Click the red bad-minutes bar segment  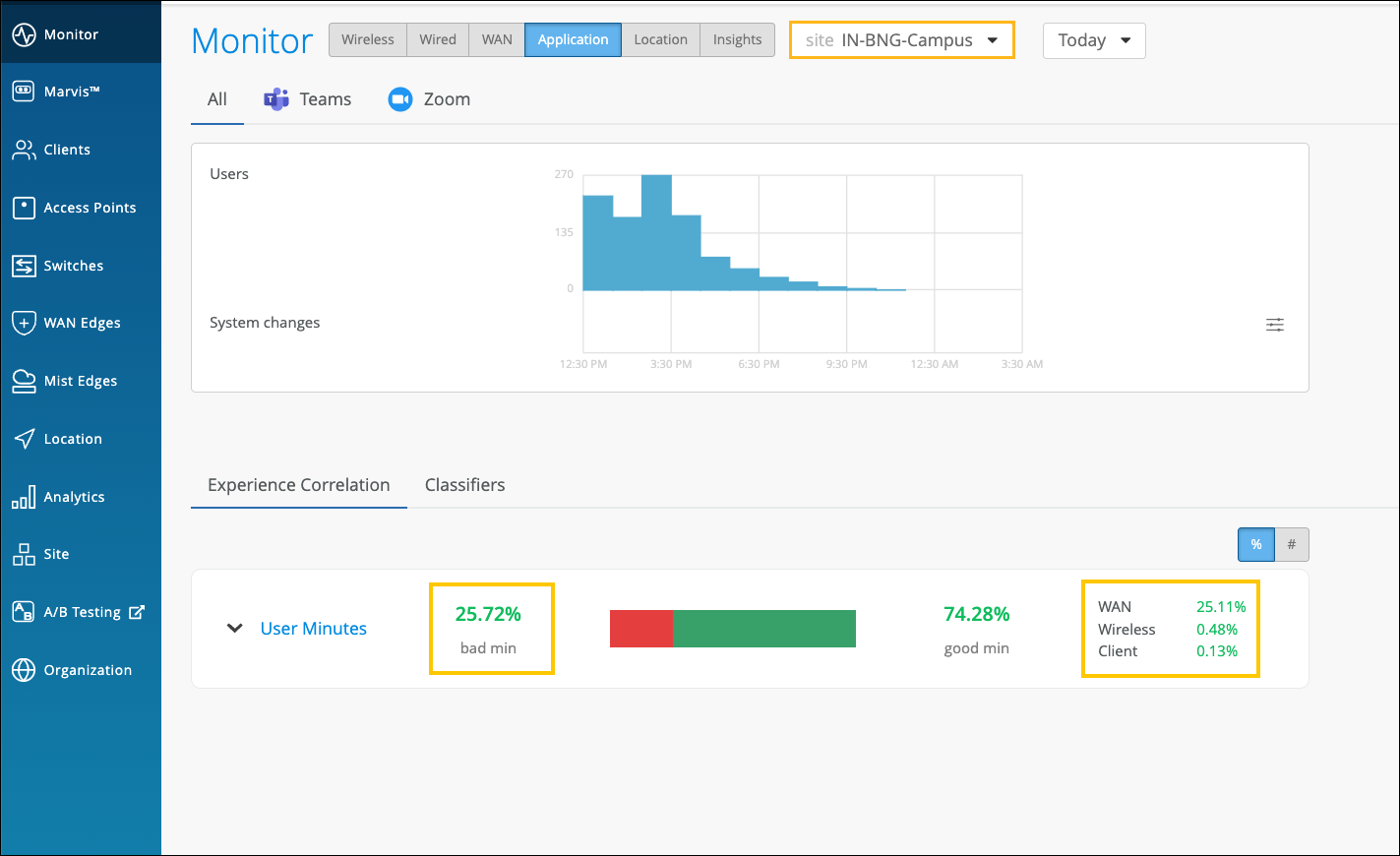tap(640, 629)
